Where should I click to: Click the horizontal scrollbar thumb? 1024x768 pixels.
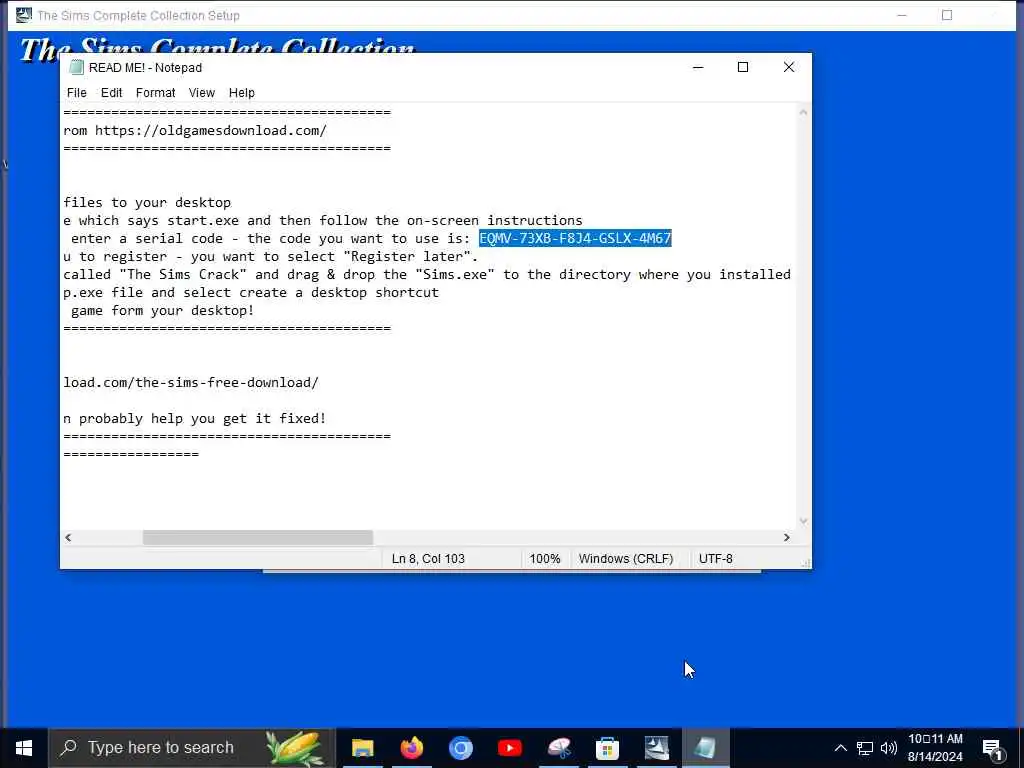(258, 537)
